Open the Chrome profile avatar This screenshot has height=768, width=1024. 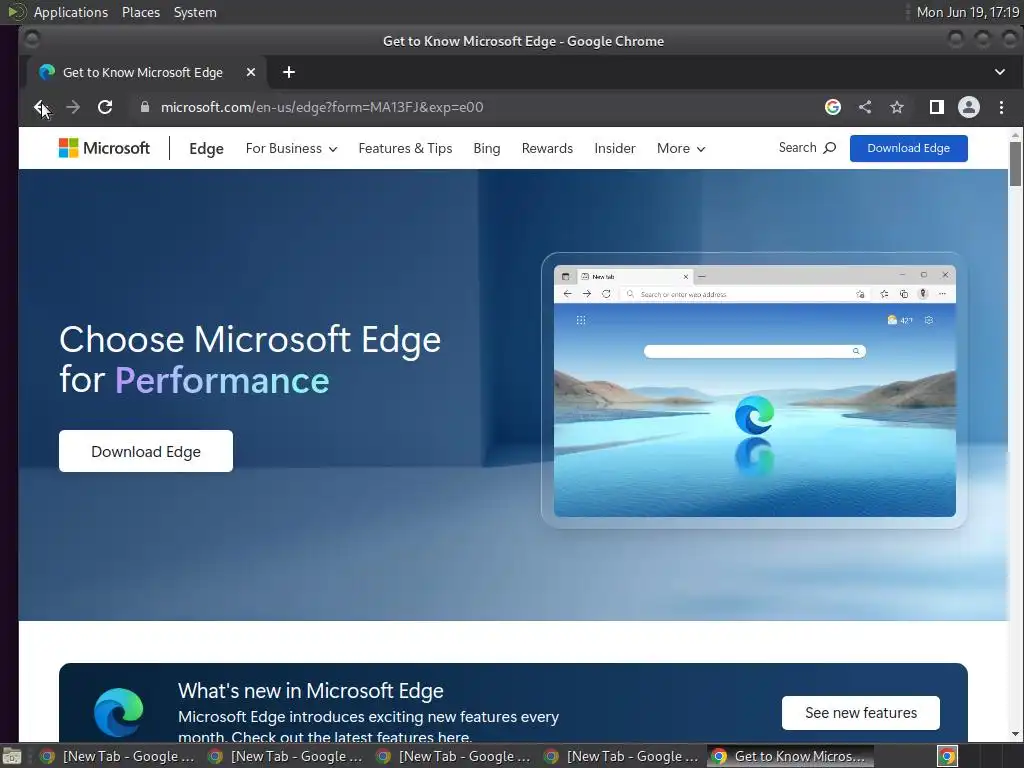[x=968, y=107]
